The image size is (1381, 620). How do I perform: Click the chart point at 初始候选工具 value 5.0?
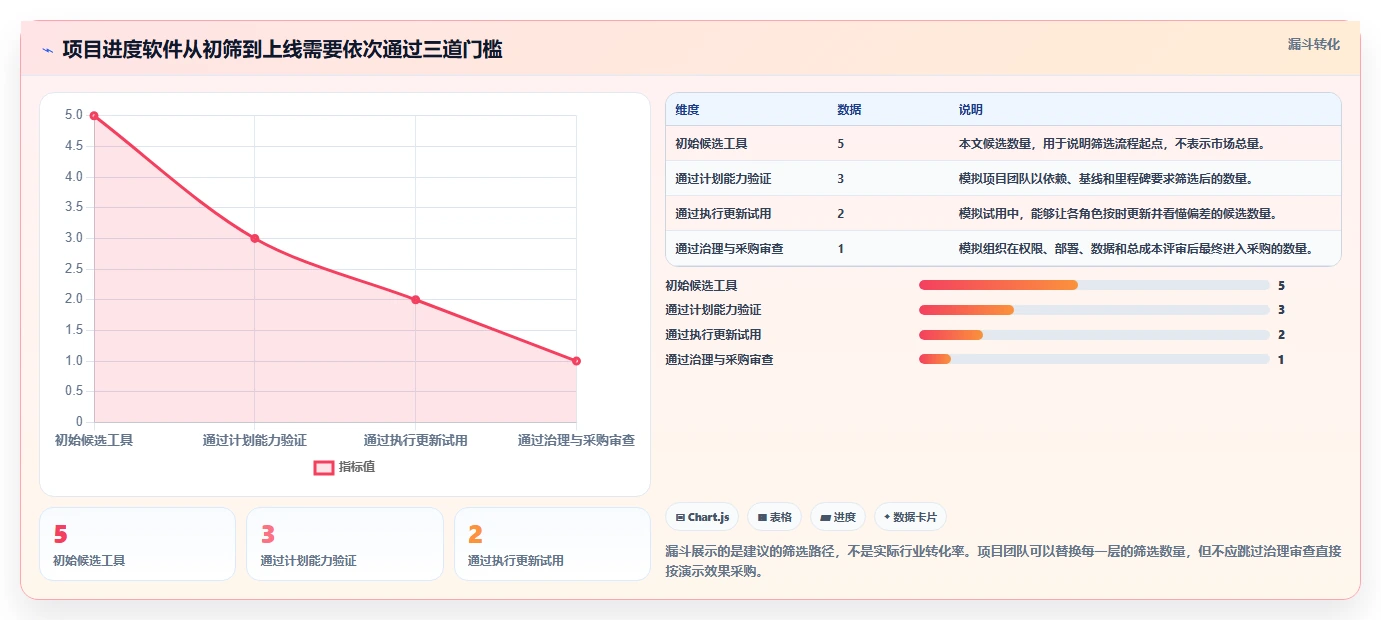(94, 115)
